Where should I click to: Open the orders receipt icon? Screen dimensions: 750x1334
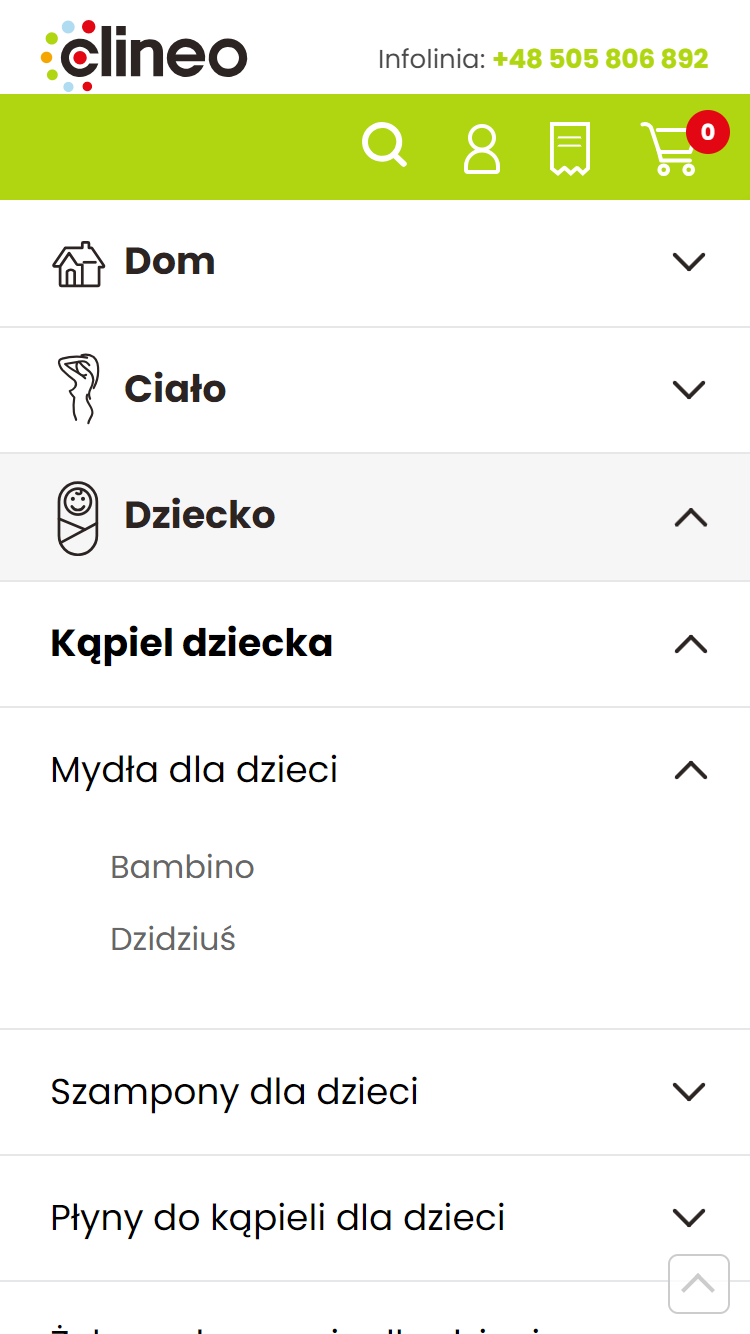(x=570, y=149)
